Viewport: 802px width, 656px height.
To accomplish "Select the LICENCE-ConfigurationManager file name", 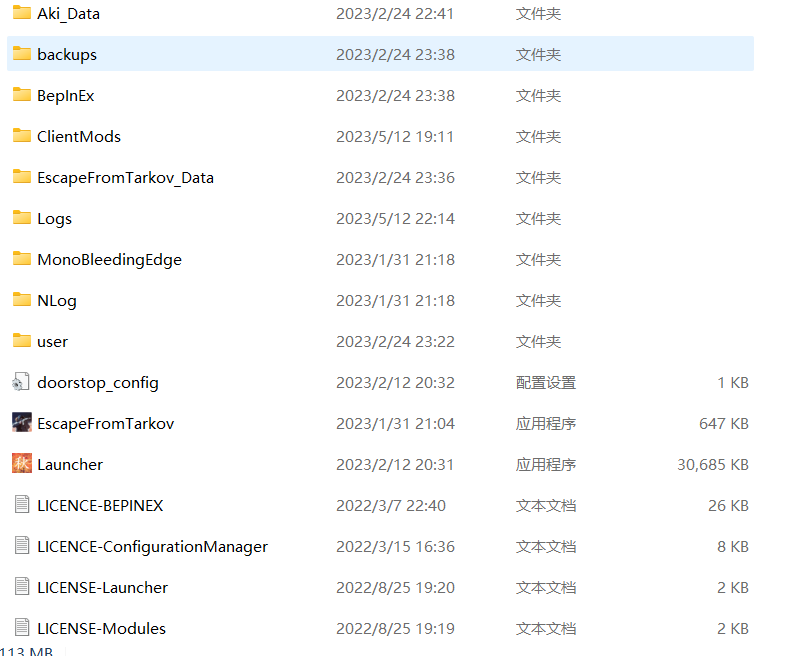I will pos(152,547).
